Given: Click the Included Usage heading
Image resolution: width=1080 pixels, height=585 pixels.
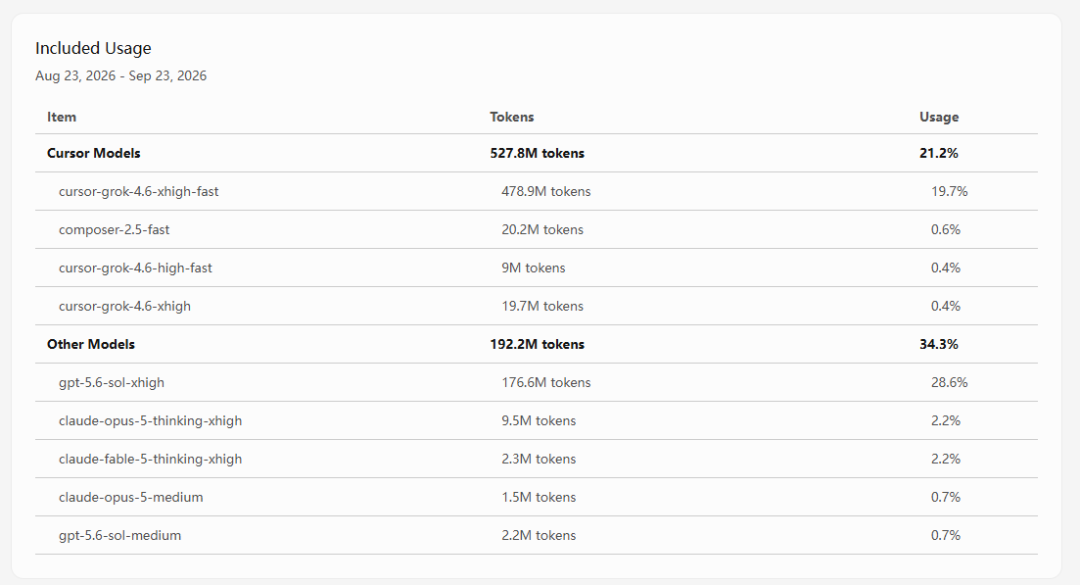Looking at the screenshot, I should pos(93,48).
